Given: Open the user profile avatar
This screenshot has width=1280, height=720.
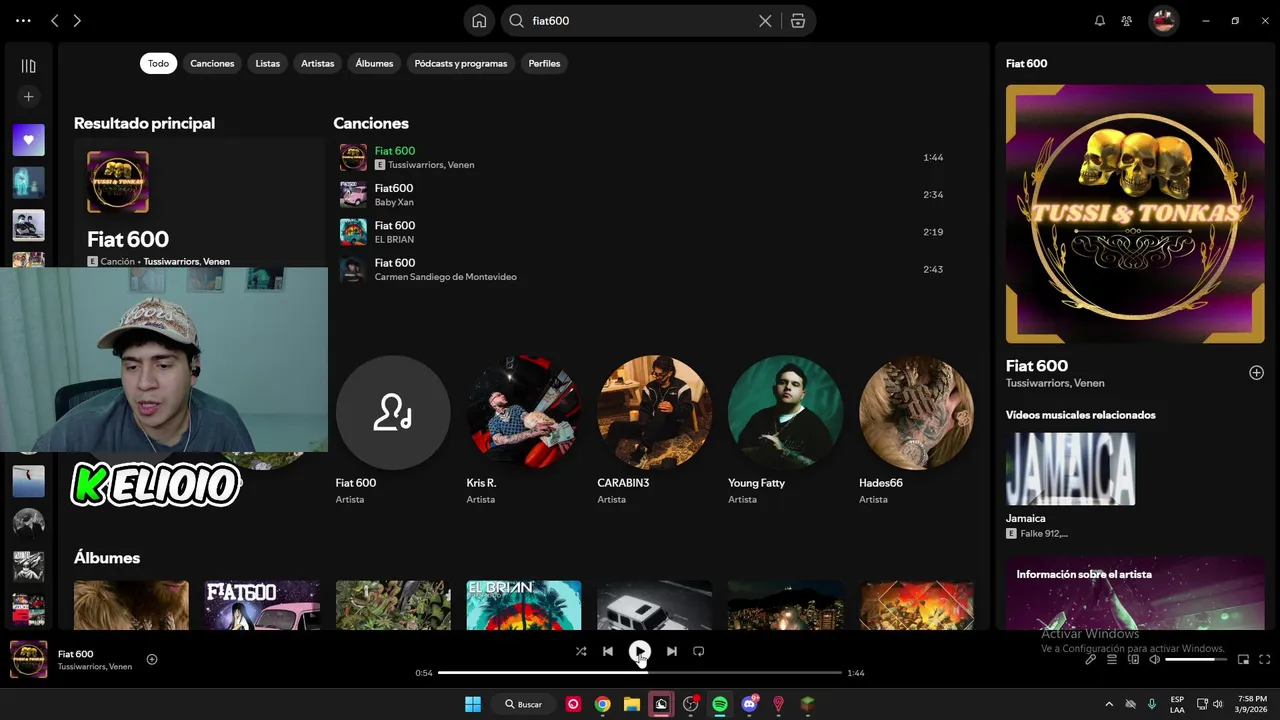Looking at the screenshot, I should 1163,20.
